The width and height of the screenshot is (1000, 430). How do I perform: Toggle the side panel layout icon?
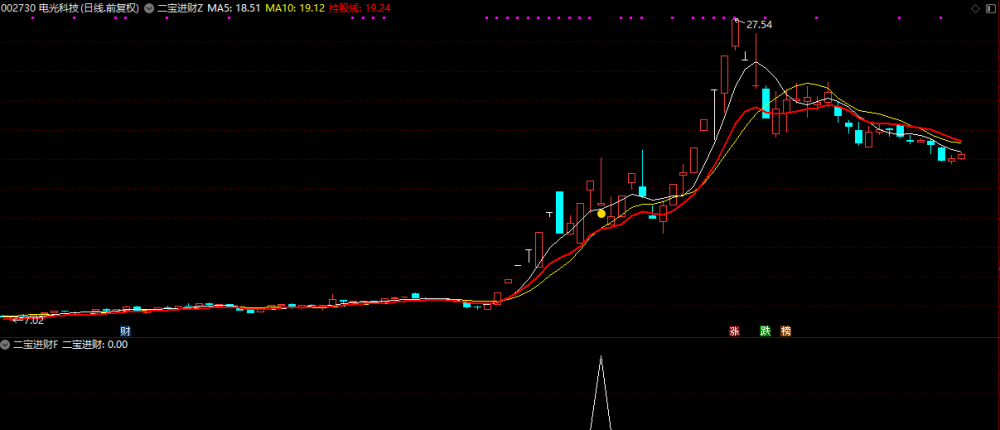tap(990, 8)
